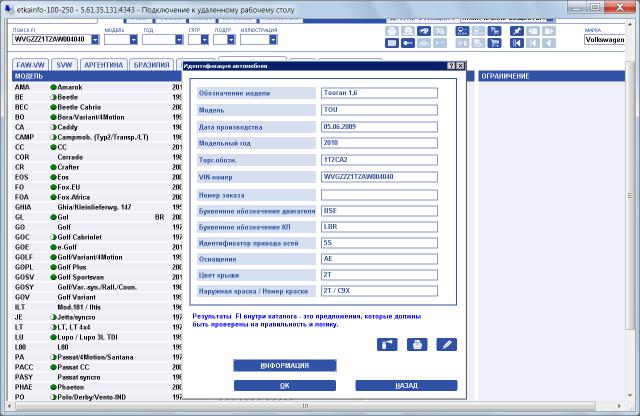Click the ИНФОРМАЦИЯ button

[x=285, y=365]
